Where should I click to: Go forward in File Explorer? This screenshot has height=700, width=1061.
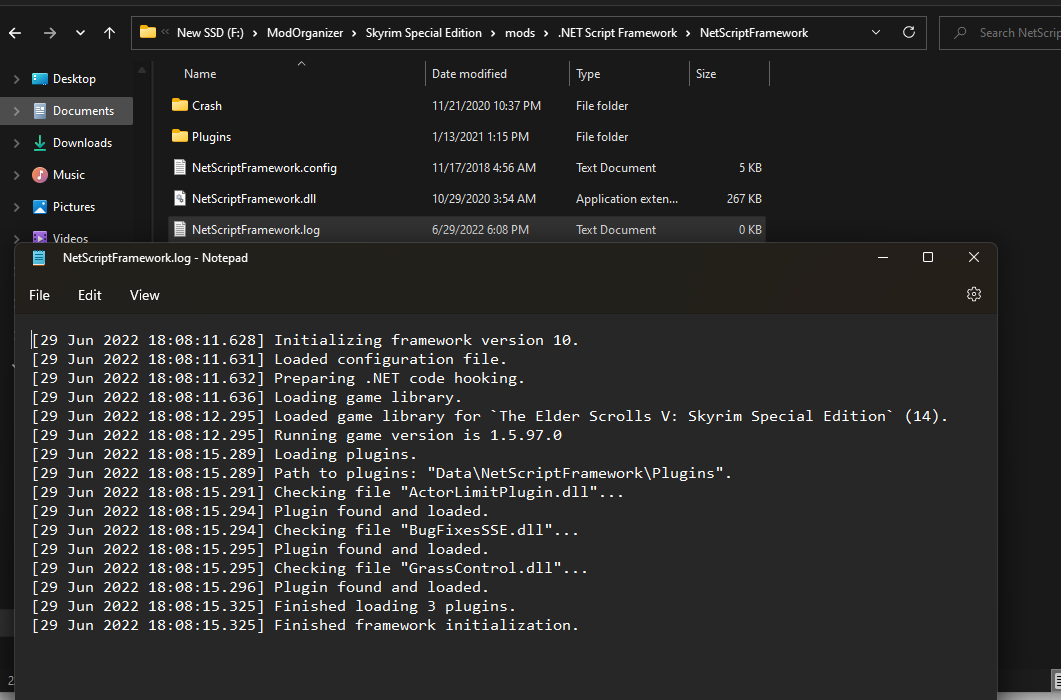[49, 32]
